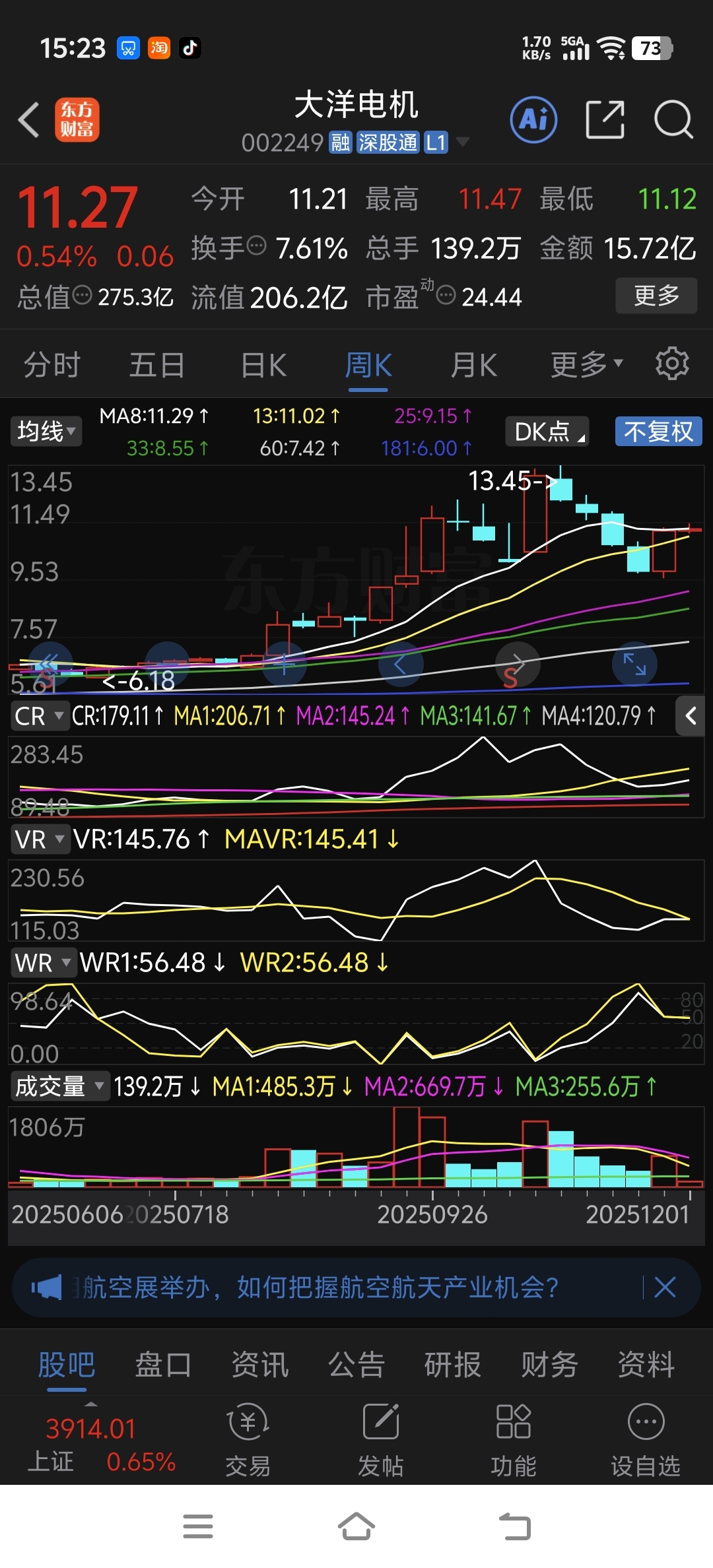Tap the WR2:56.48 value label
The height and width of the screenshot is (1568, 713).
(x=314, y=963)
